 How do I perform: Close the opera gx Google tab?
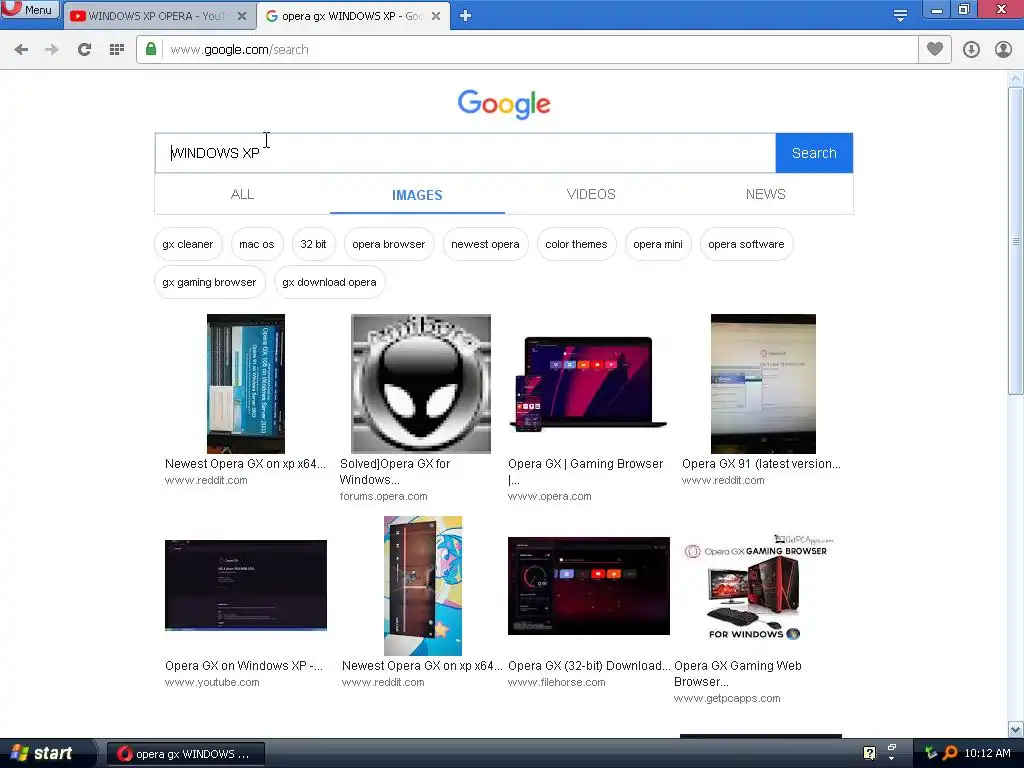point(436,16)
